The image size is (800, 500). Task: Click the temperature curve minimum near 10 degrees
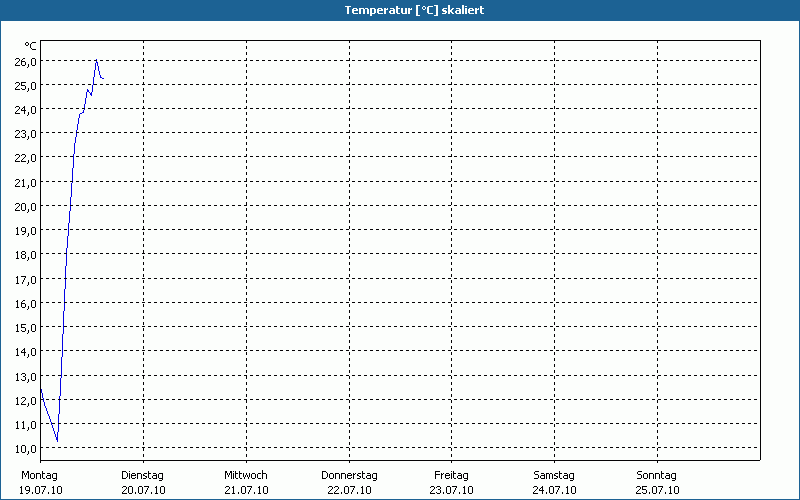pyautogui.click(x=58, y=441)
